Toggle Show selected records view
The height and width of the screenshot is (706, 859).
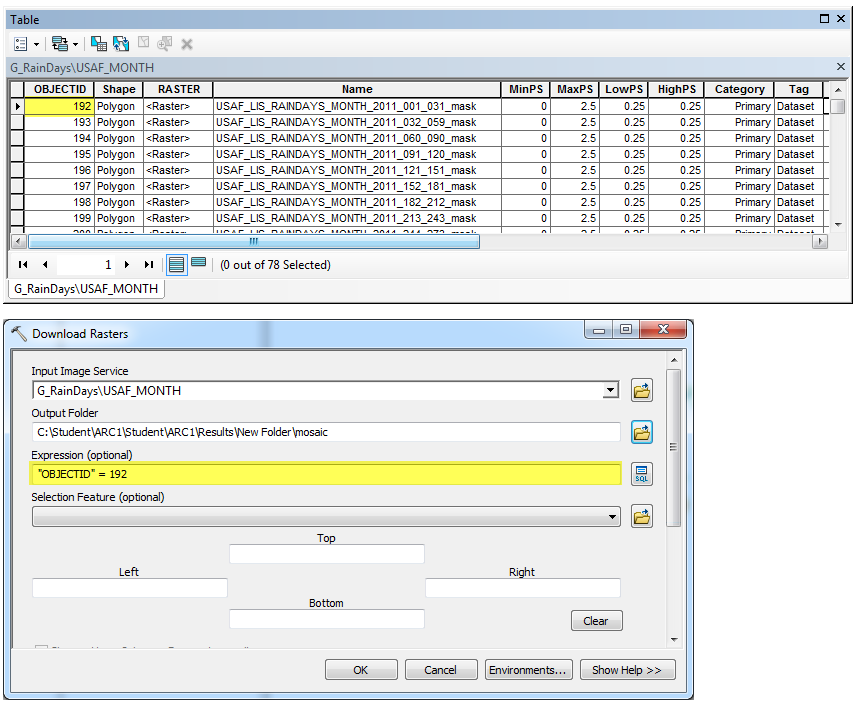click(198, 264)
